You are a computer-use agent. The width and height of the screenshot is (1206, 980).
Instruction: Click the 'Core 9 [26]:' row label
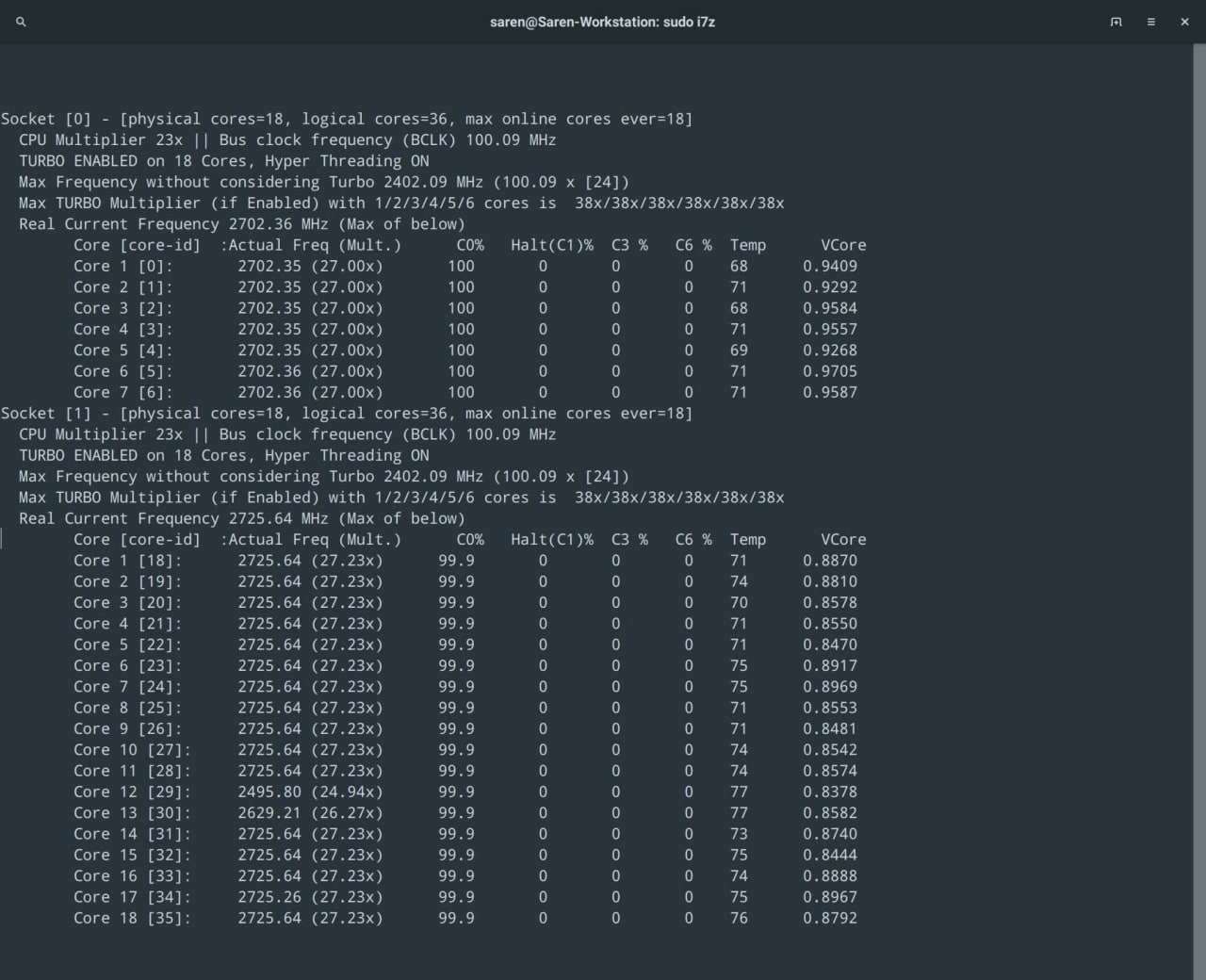pyautogui.click(x=128, y=728)
